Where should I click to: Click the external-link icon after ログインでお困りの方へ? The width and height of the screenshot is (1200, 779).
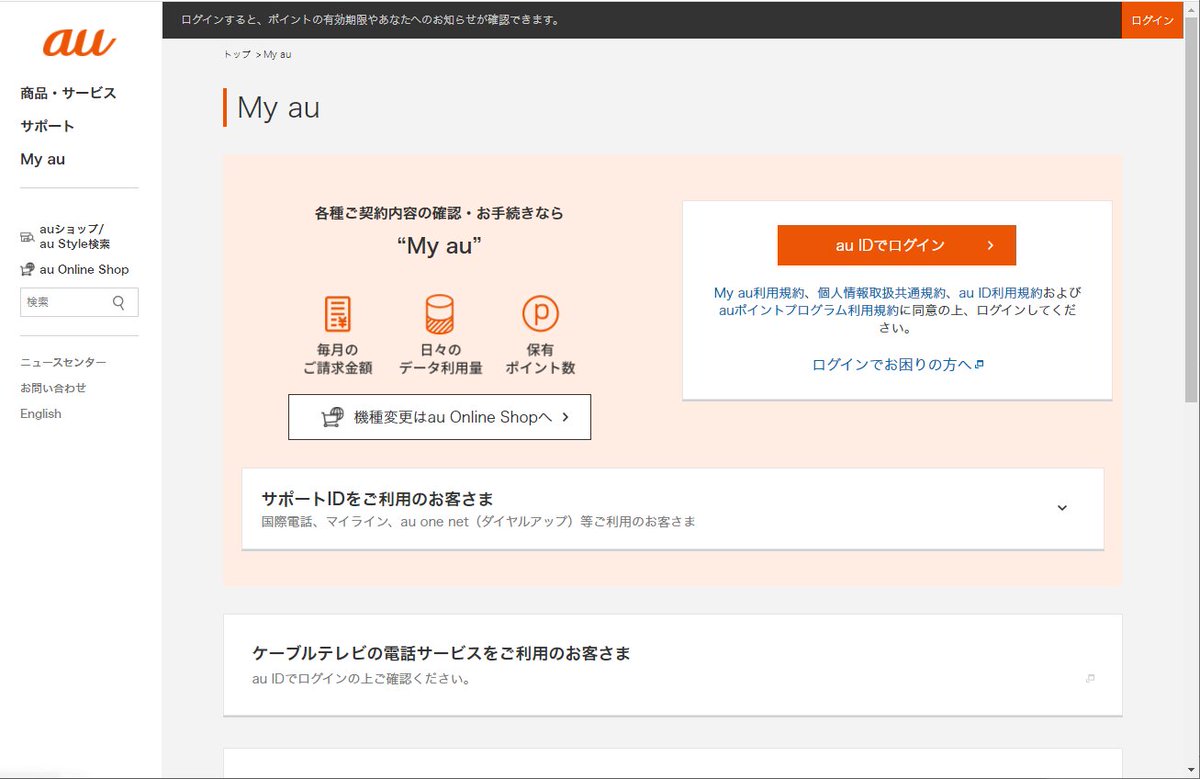click(x=979, y=365)
